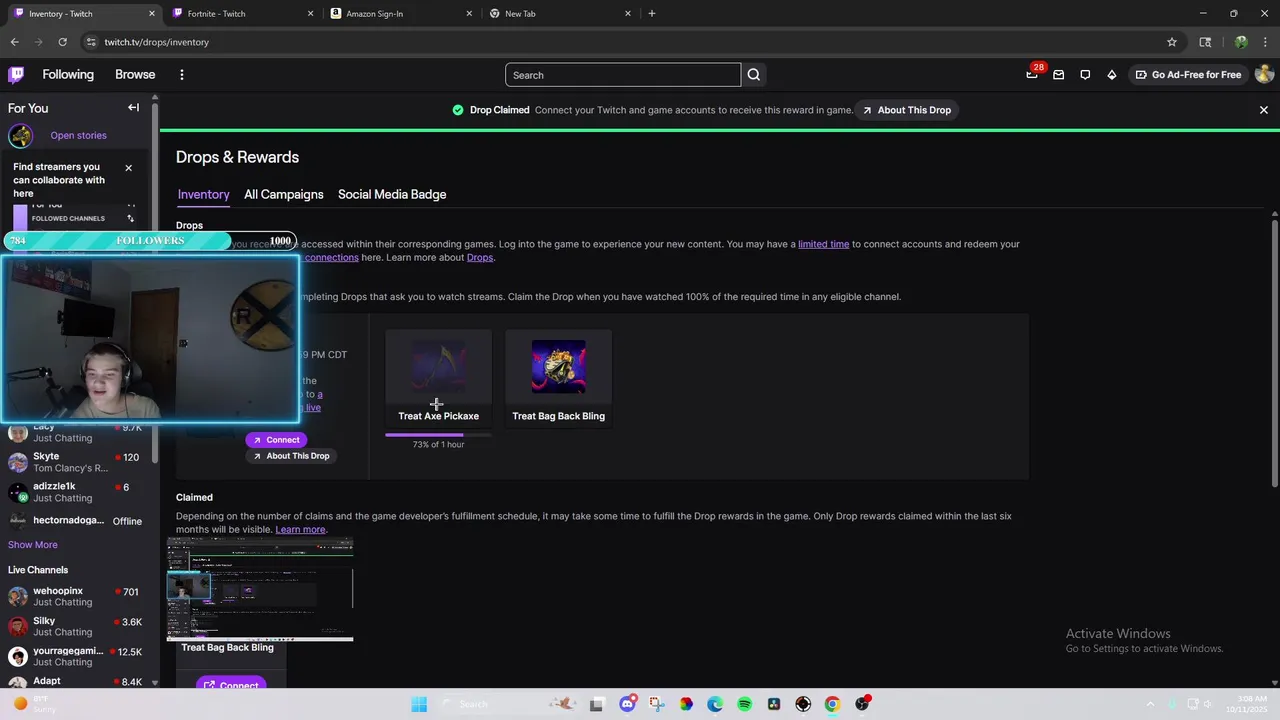This screenshot has width=1280, height=720.
Task: Collapse the For You sidebar
Action: [x=133, y=108]
